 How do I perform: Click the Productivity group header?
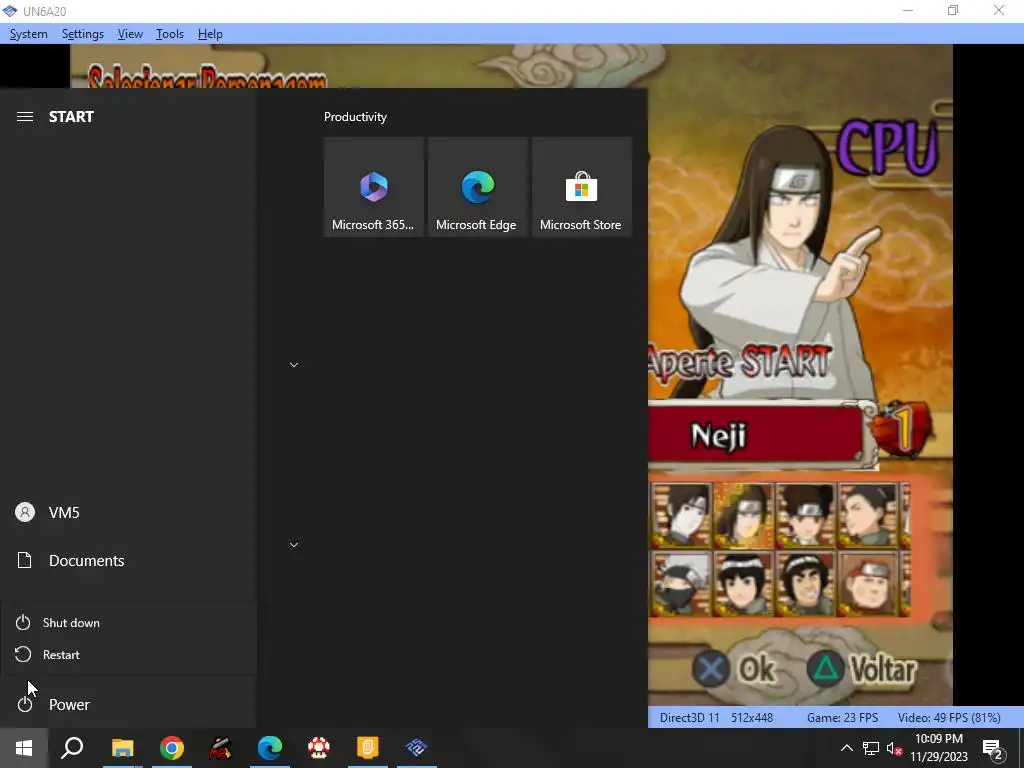355,117
